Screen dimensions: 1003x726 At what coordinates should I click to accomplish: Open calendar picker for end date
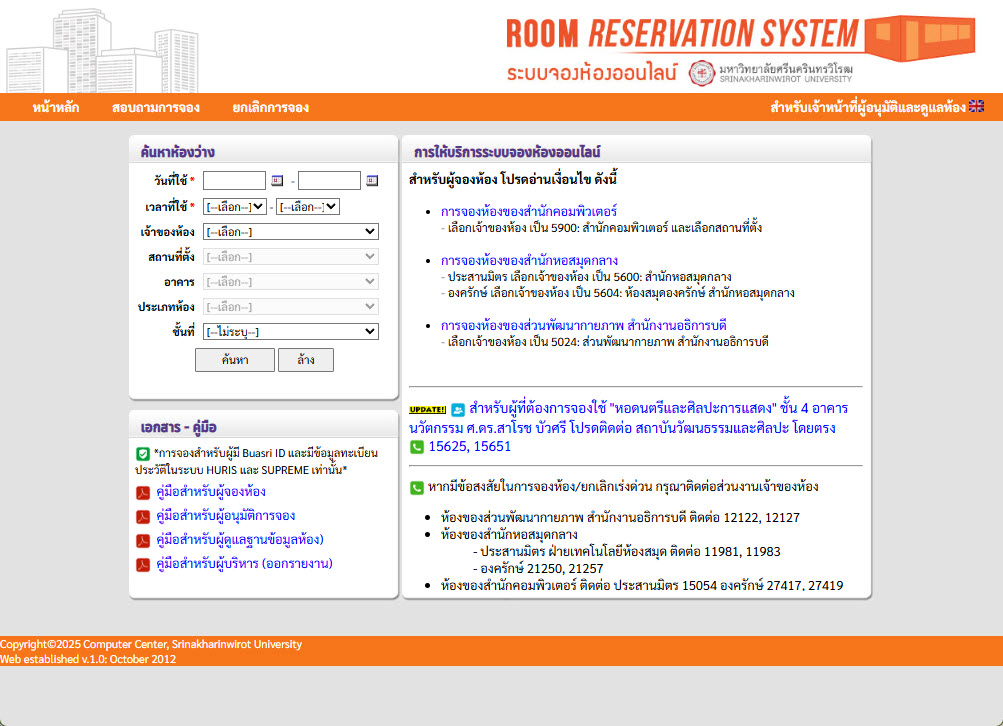click(372, 181)
